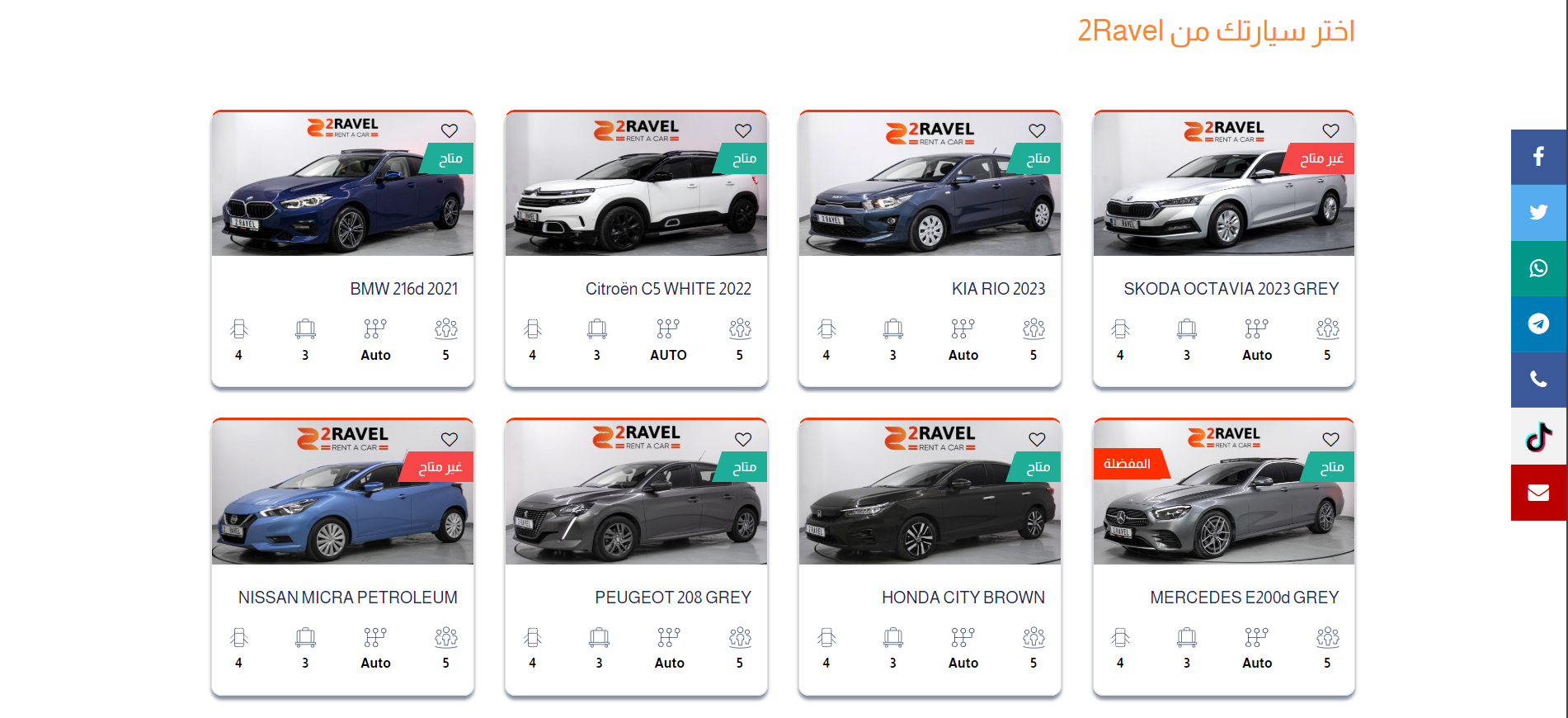Viewport: 1568px width, 718px height.
Task: Click the gearbox icon on BMW card
Action: pos(375,328)
